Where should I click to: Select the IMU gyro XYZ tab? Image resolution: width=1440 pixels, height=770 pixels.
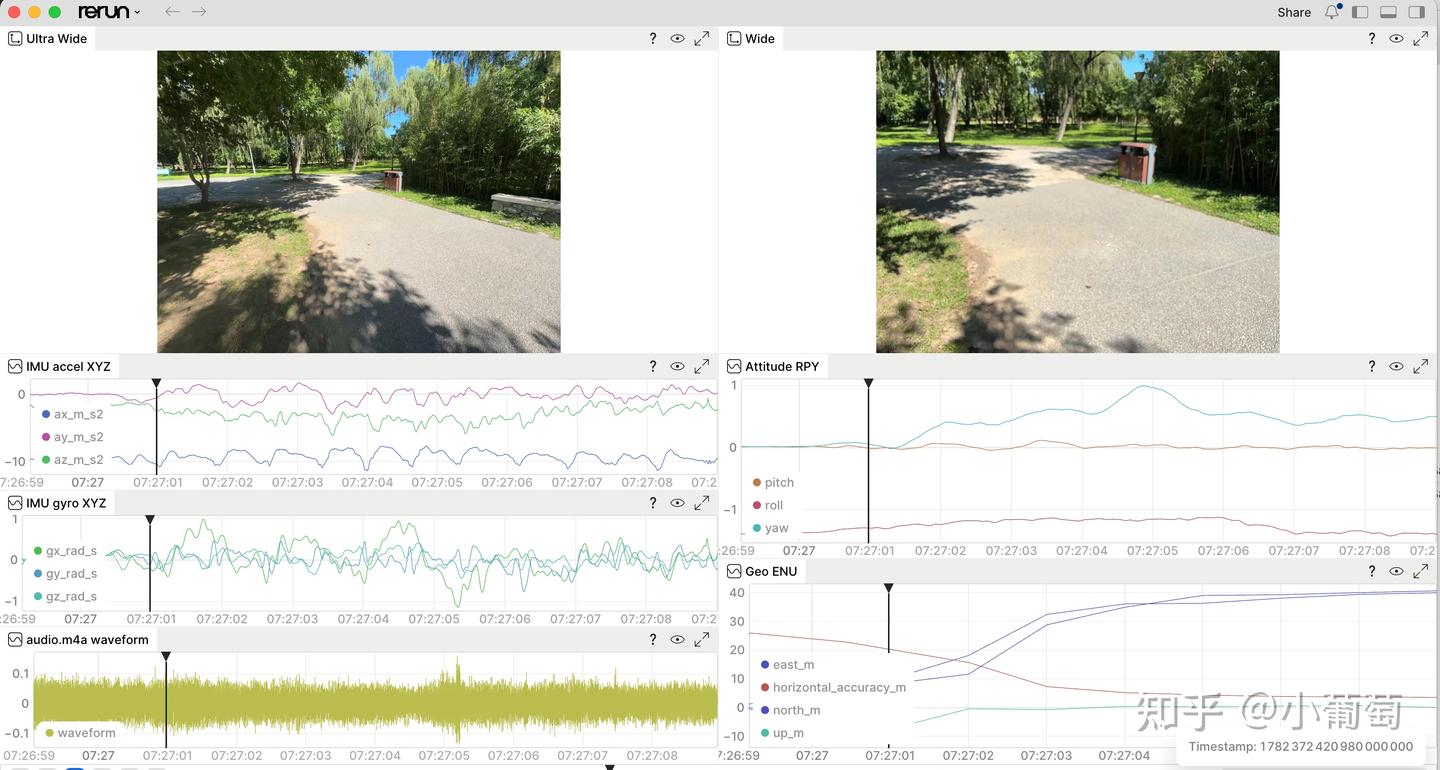click(x=57, y=503)
